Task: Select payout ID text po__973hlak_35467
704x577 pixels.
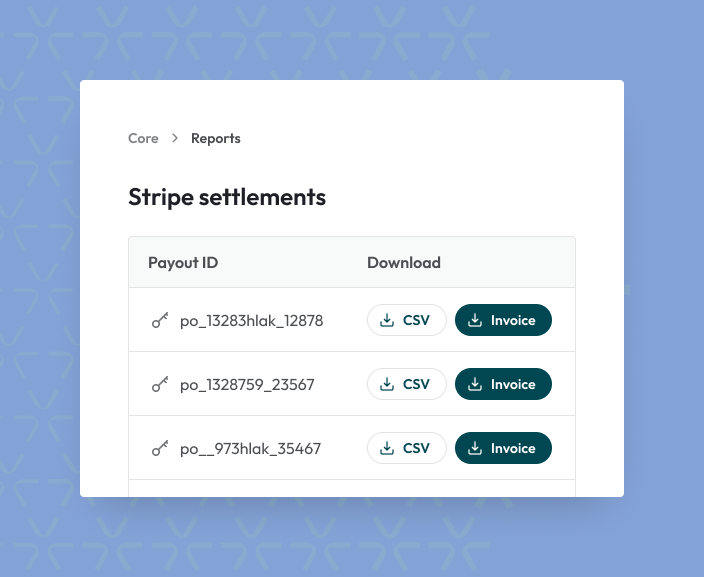Action: click(250, 449)
